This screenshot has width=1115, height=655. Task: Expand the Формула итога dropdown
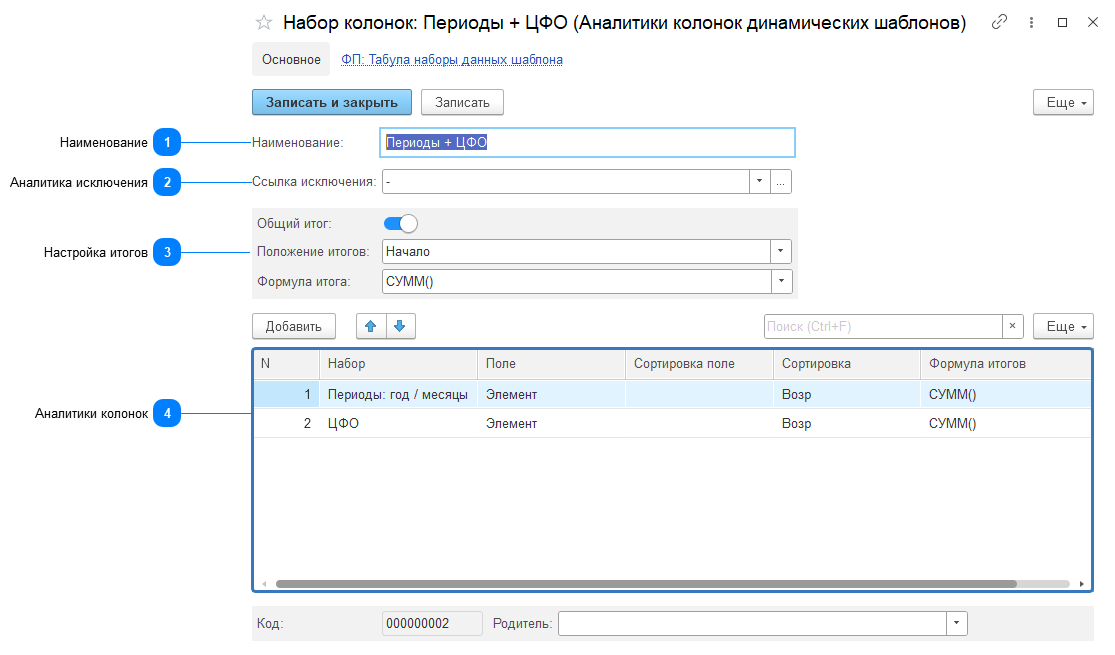pyautogui.click(x=781, y=282)
